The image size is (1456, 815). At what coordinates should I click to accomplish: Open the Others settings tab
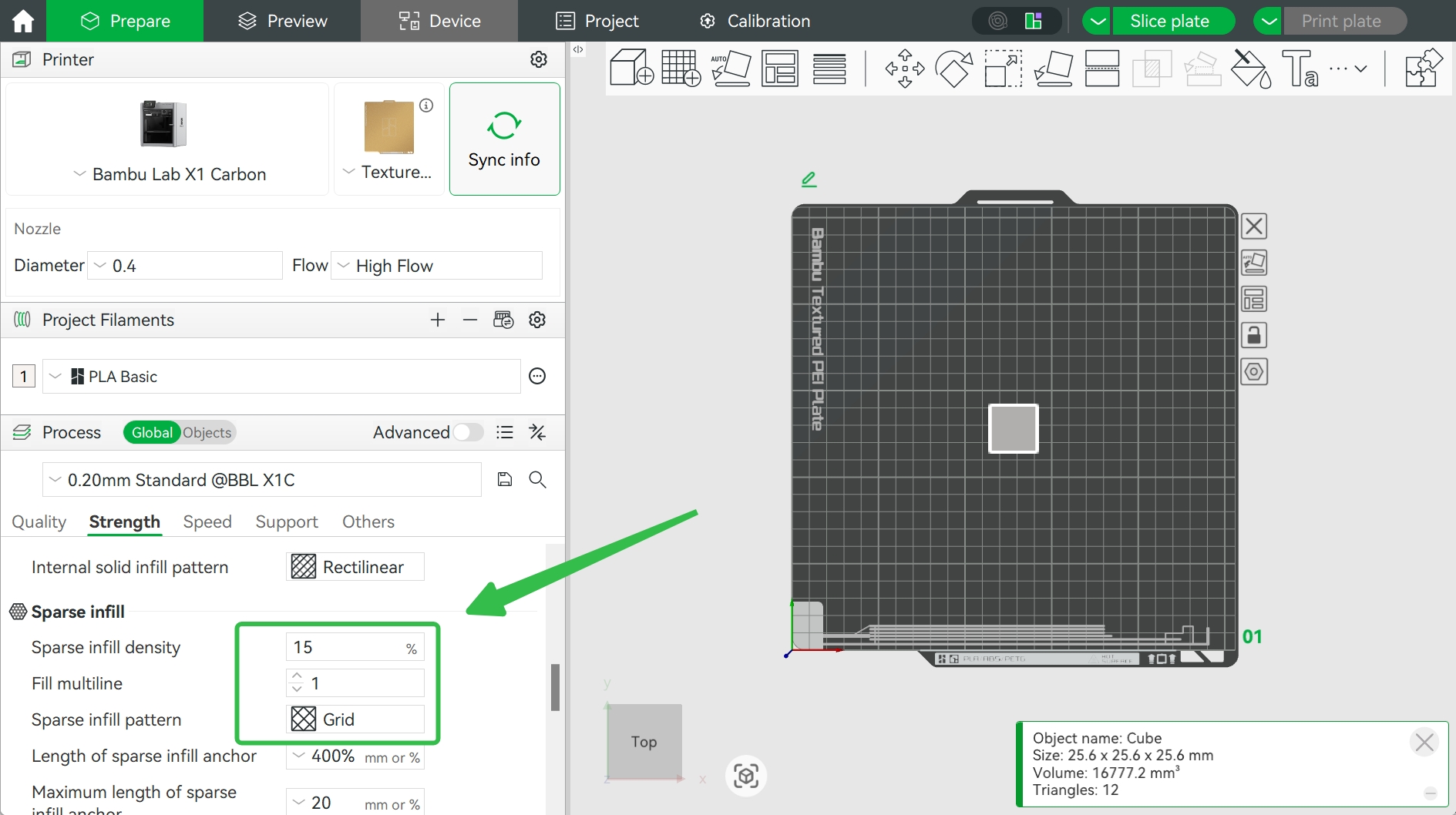click(368, 522)
